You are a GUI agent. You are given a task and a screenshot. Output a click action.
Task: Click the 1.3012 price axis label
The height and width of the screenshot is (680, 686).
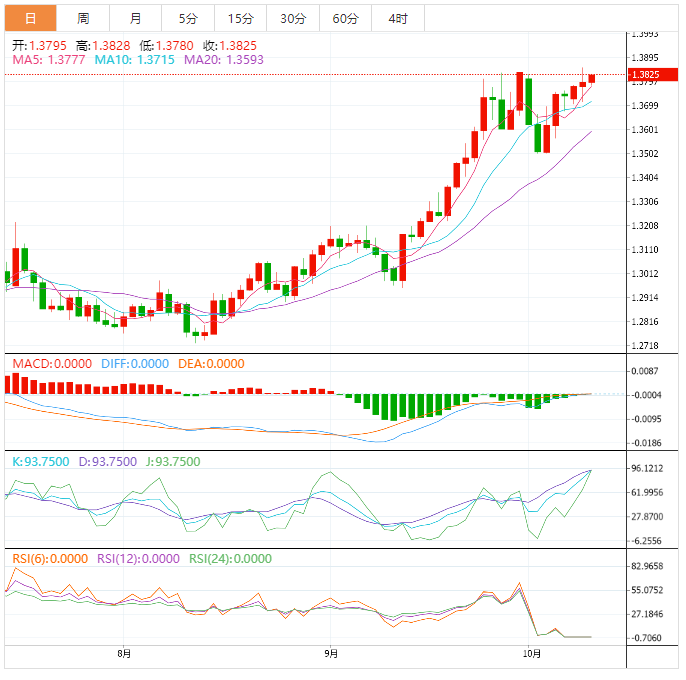click(x=645, y=274)
